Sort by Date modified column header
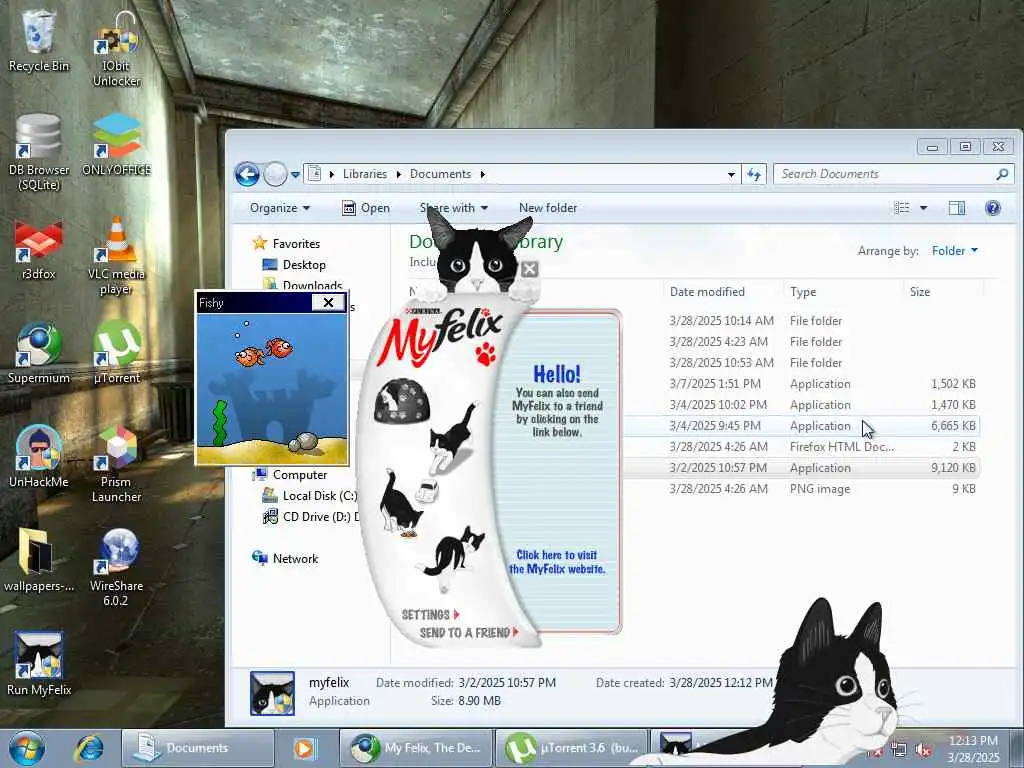1024x768 pixels. pos(707,292)
